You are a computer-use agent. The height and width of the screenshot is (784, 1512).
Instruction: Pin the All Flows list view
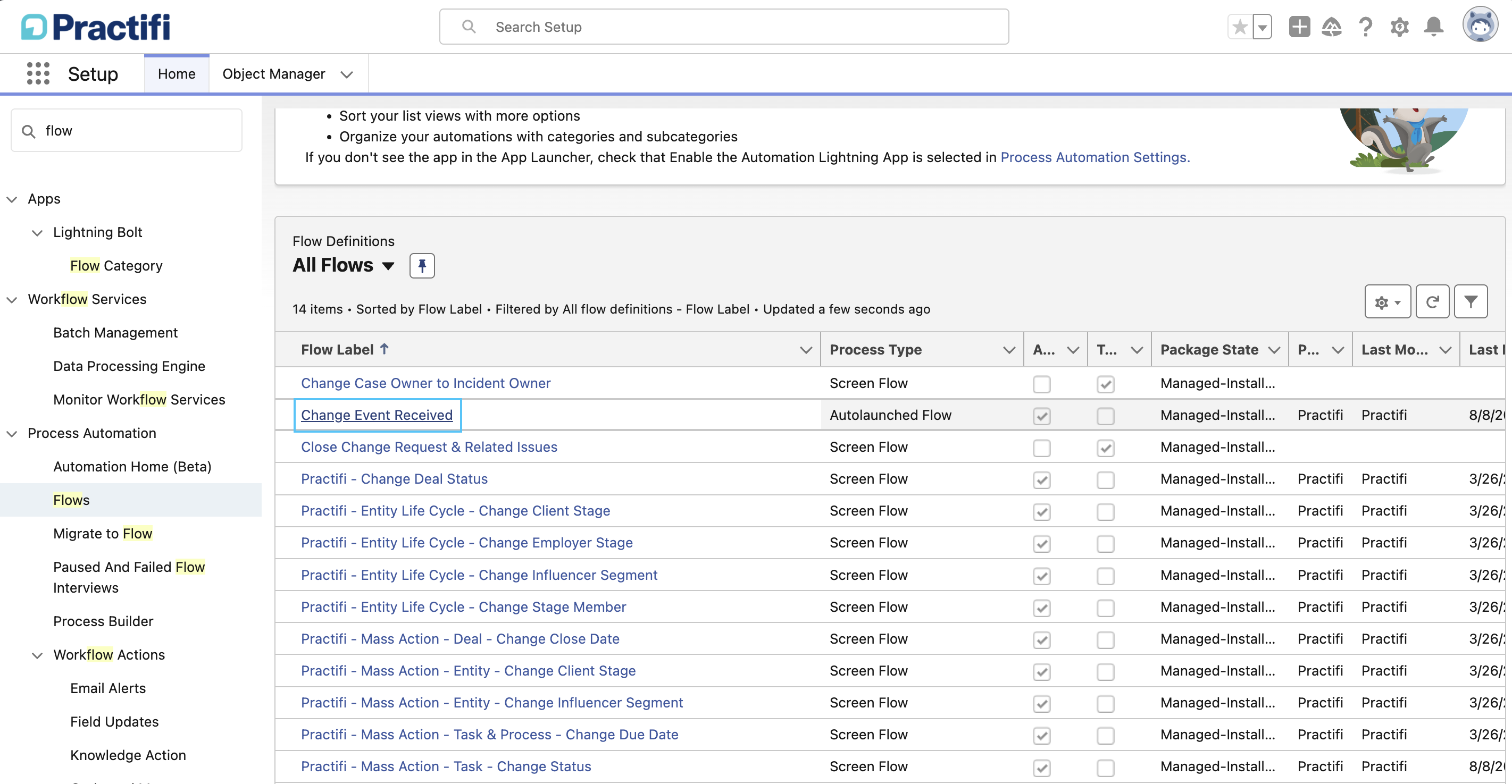(x=422, y=266)
